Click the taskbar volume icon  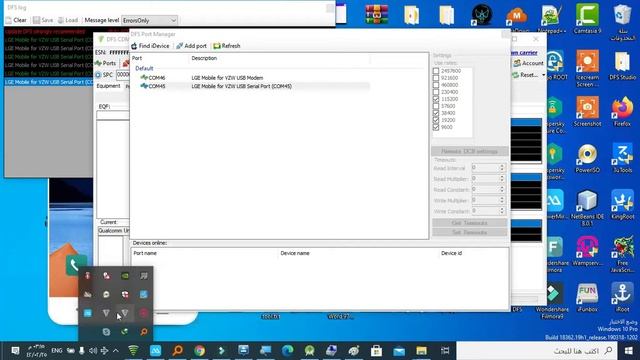(93, 351)
